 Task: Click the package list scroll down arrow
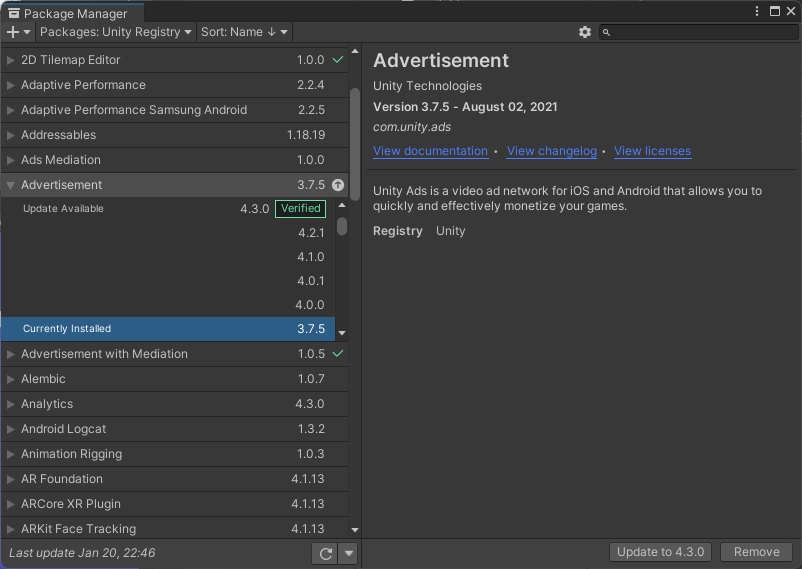pyautogui.click(x=354, y=530)
